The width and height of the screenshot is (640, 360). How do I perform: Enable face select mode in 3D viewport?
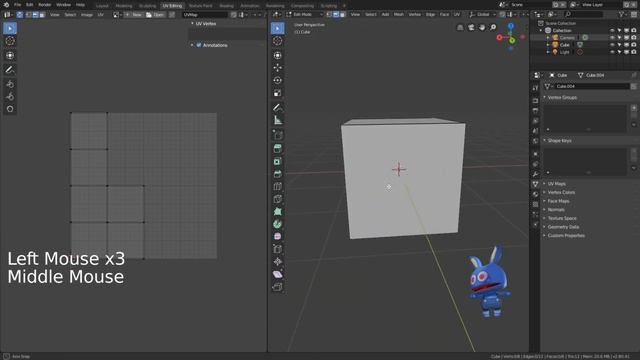click(342, 14)
